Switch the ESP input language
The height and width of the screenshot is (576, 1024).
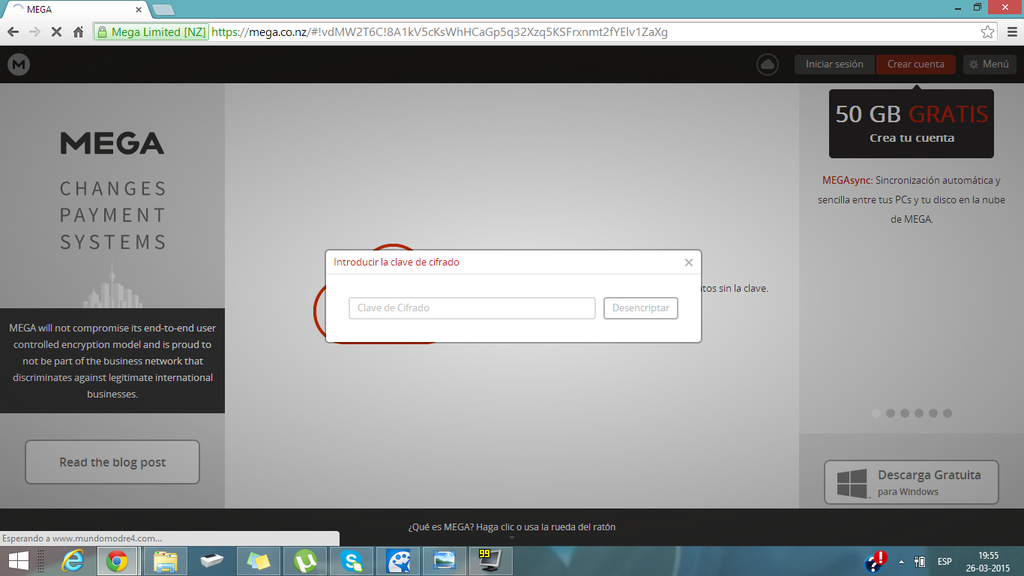click(x=944, y=562)
